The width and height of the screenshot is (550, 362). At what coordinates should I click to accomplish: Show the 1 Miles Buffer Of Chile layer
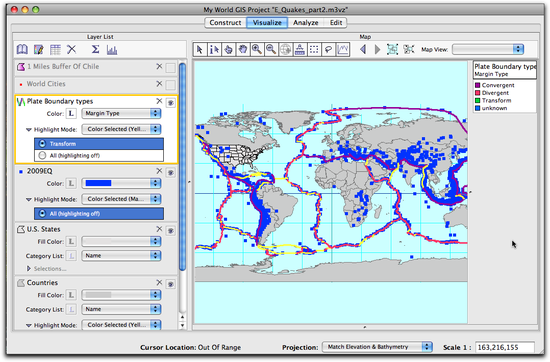(170, 68)
